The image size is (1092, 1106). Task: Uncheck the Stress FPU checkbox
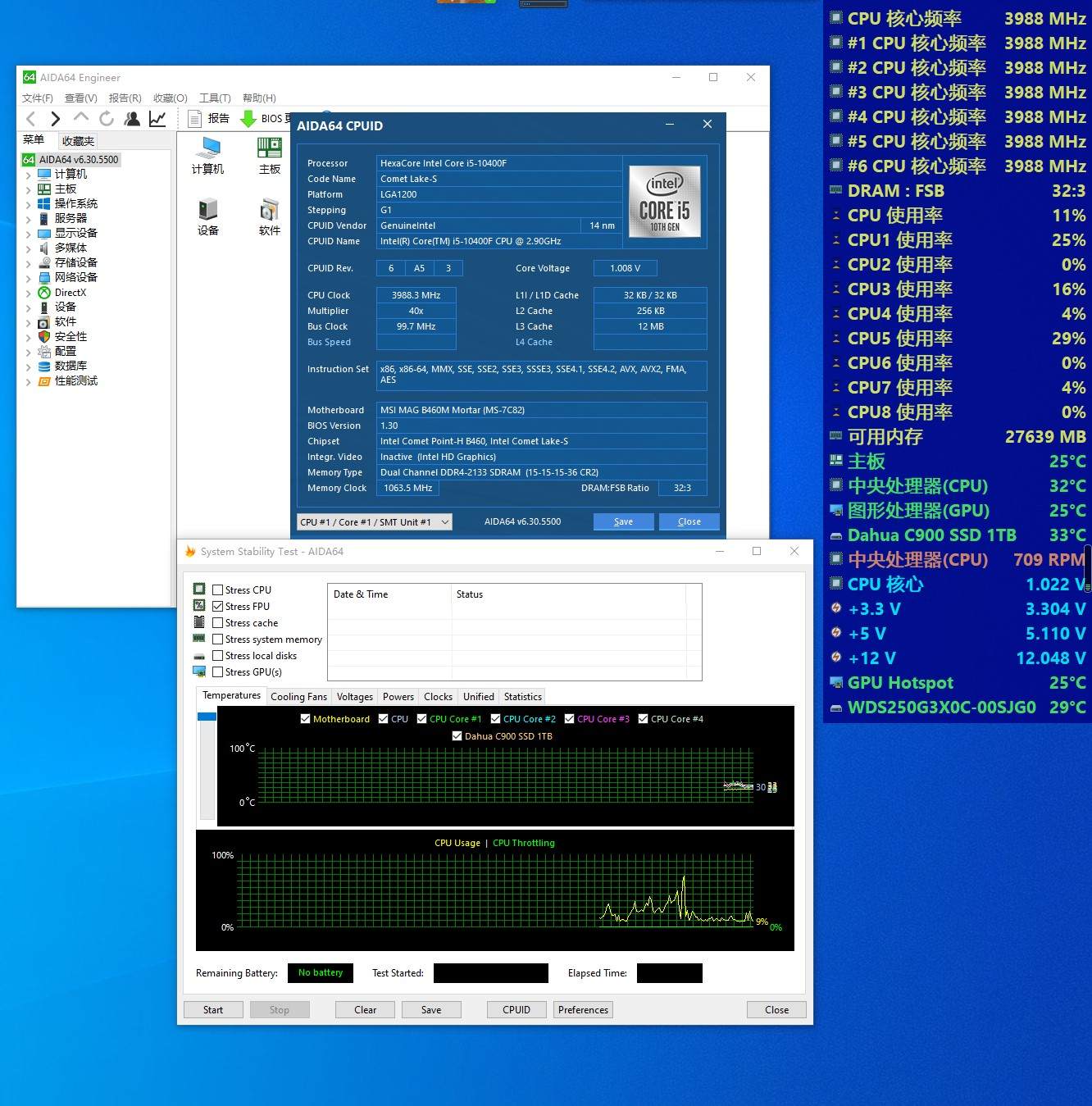(x=218, y=607)
